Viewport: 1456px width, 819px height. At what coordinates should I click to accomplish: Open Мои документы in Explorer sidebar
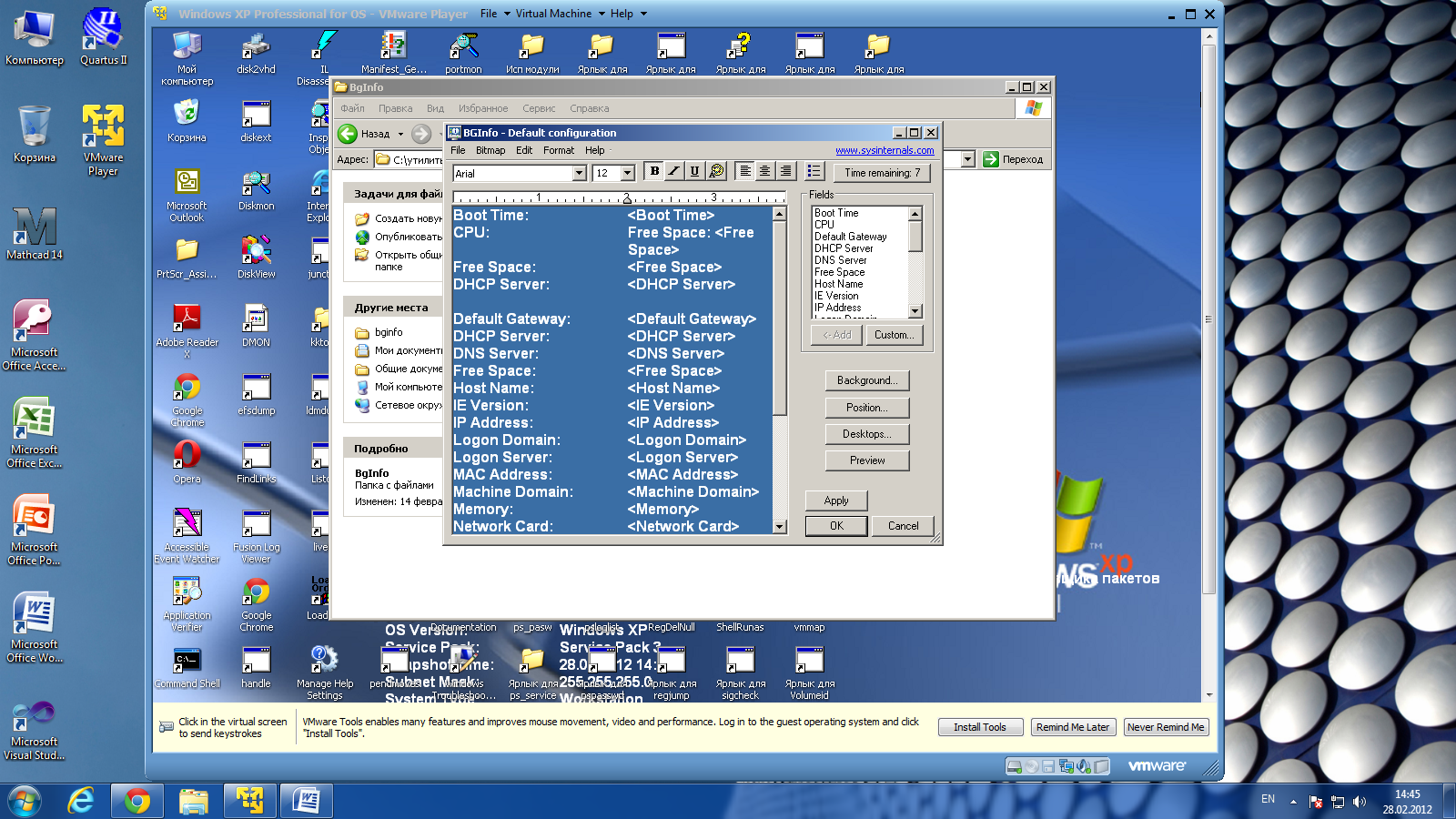pos(399,350)
